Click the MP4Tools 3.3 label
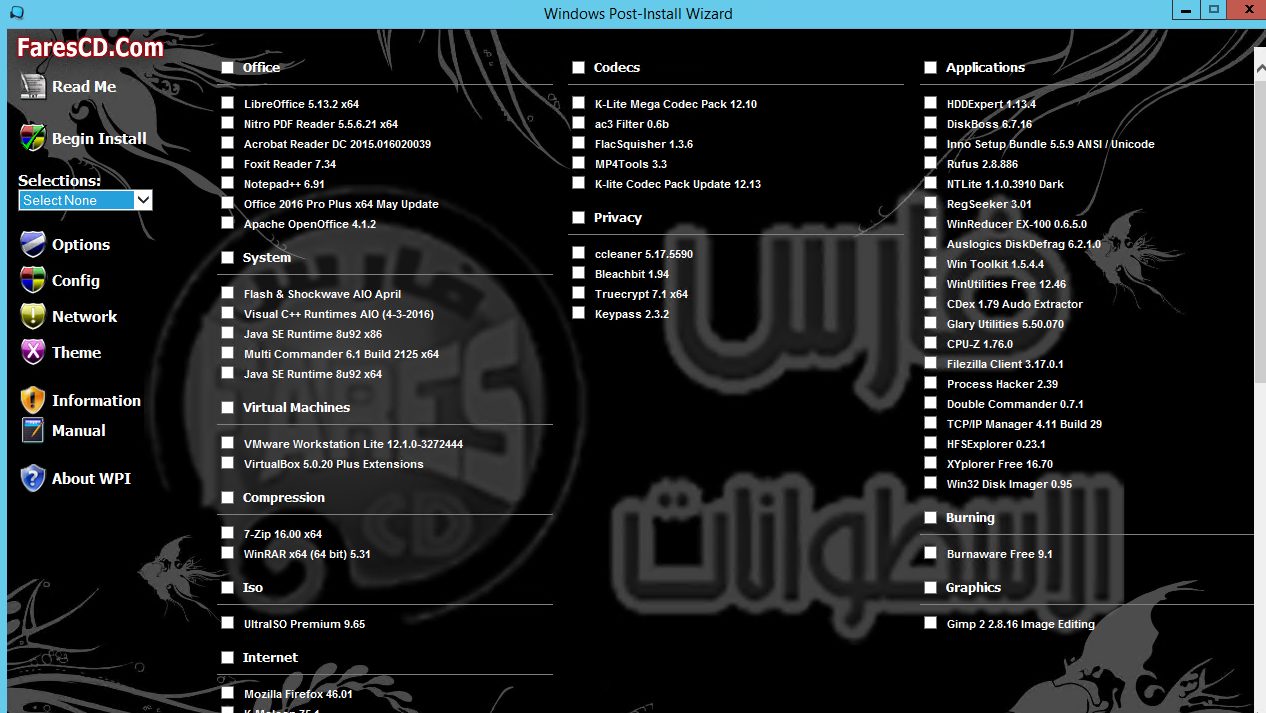The image size is (1266, 713). [x=631, y=164]
